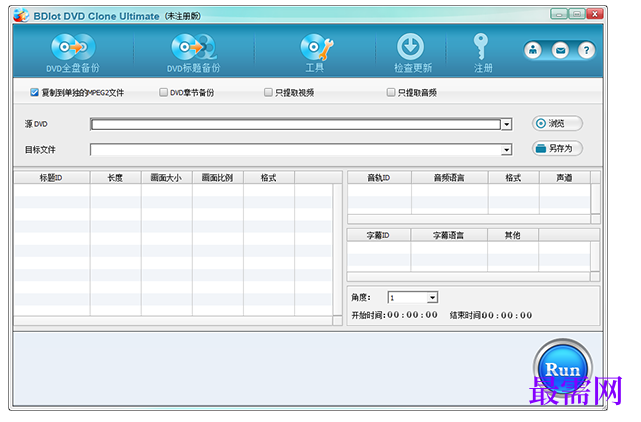641x422 pixels.
Task: Click the 音频语言 column header
Action: (449, 178)
